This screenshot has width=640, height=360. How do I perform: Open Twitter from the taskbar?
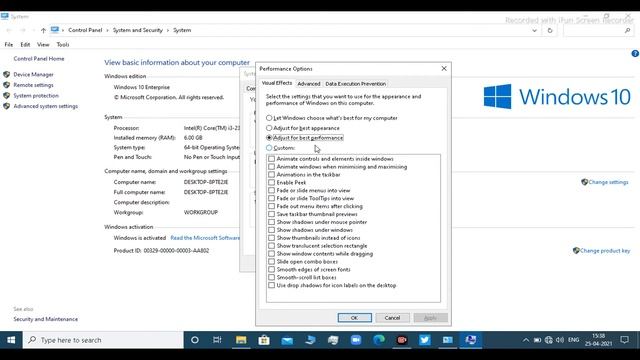[424, 340]
